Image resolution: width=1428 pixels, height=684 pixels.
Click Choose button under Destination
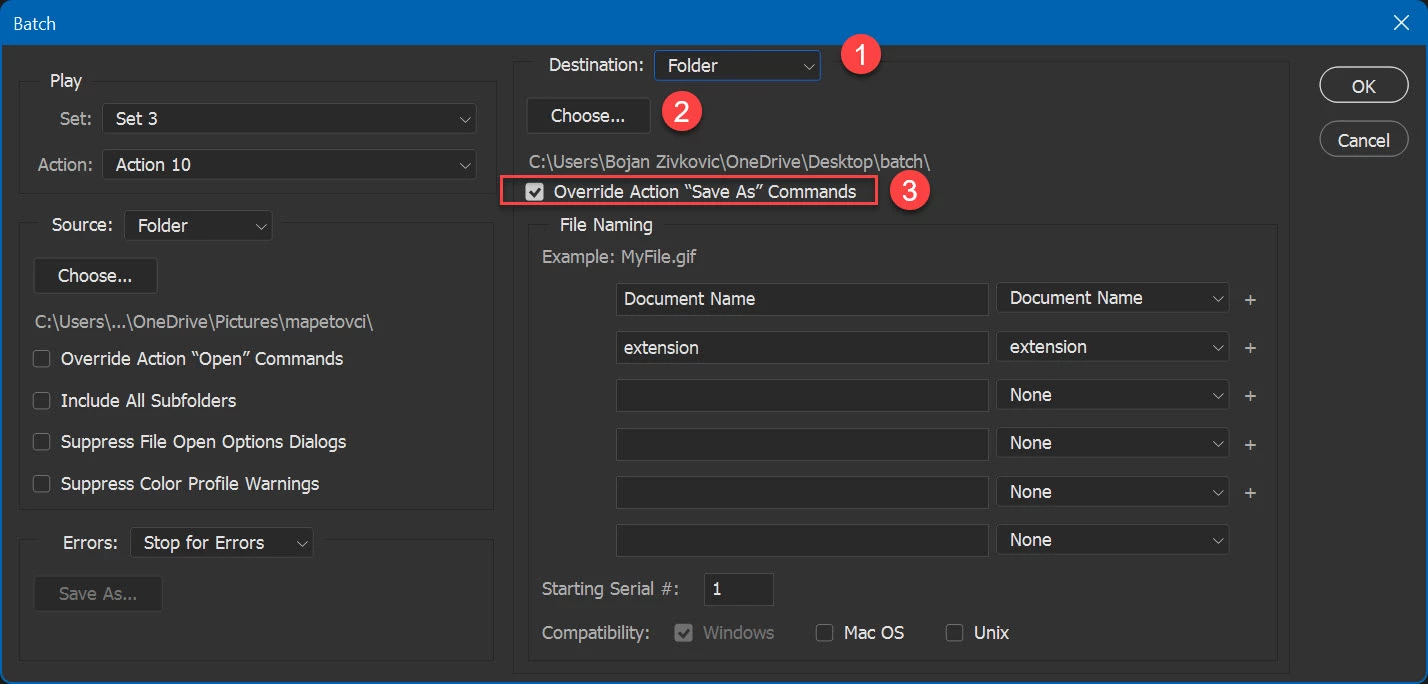(x=588, y=116)
